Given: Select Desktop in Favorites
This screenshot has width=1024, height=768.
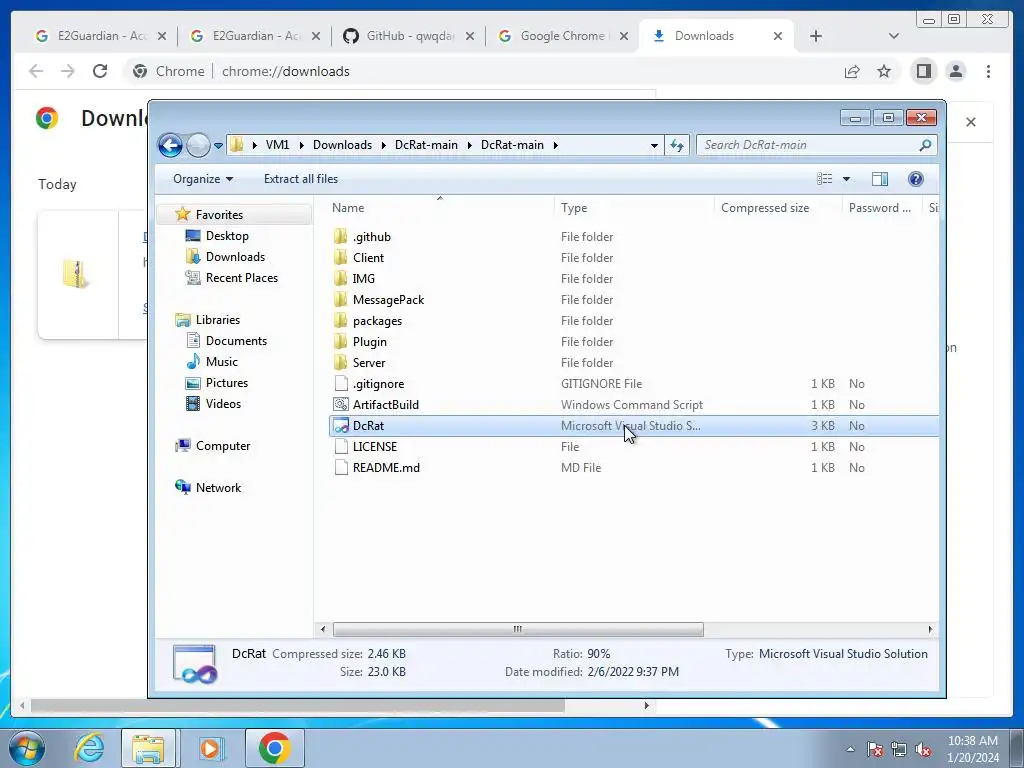Looking at the screenshot, I should 227,236.
